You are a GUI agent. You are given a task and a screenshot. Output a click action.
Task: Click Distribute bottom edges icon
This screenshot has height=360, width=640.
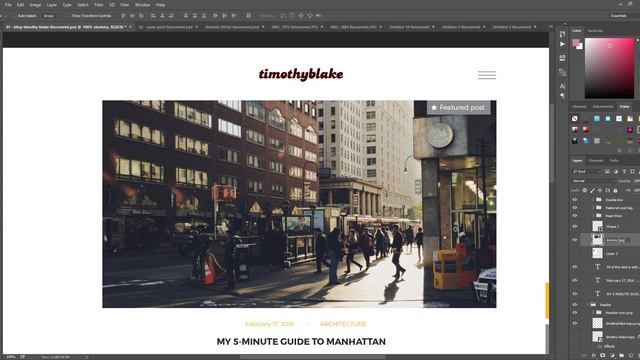pyautogui.click(x=204, y=16)
